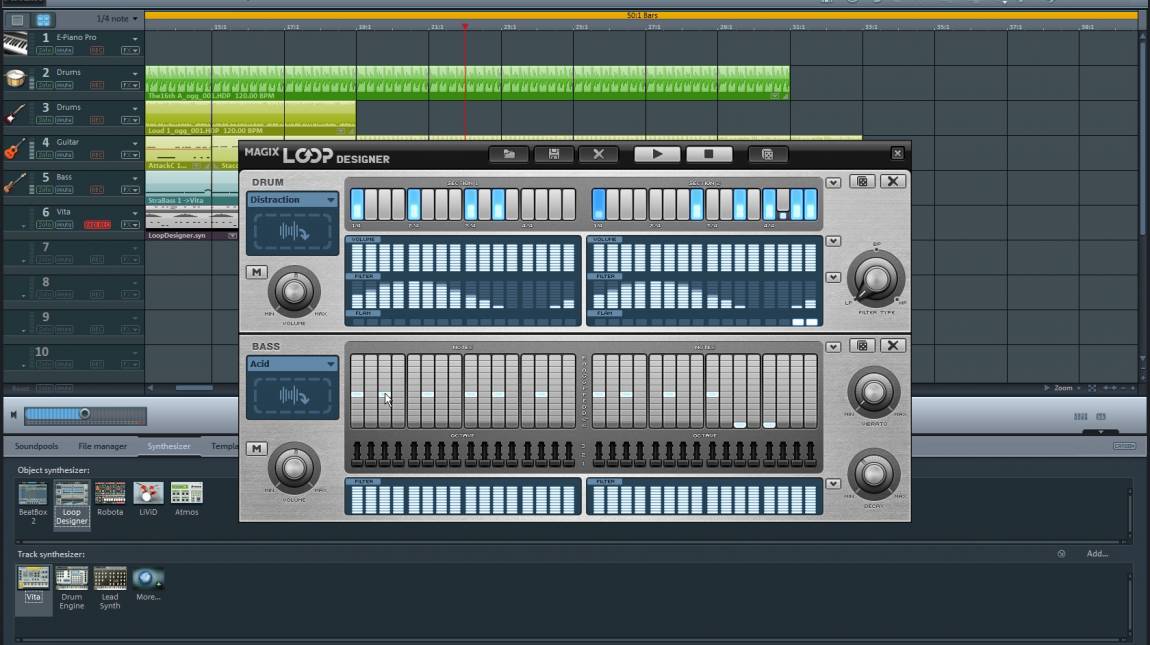The width and height of the screenshot is (1150, 645).
Task: Switch to the single-pane arranger view icon
Action: [17, 20]
